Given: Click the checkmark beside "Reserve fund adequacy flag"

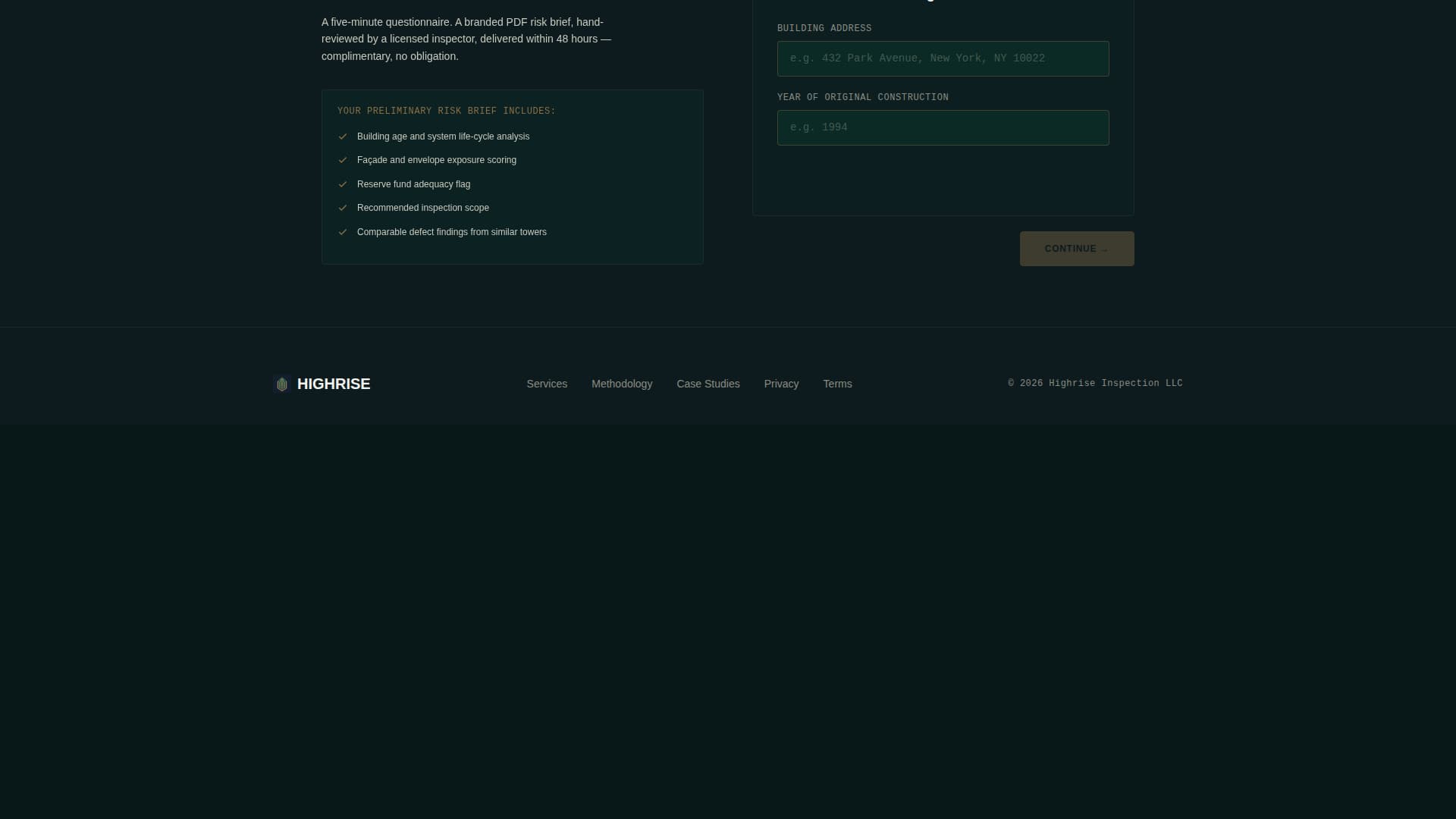Looking at the screenshot, I should point(343,184).
